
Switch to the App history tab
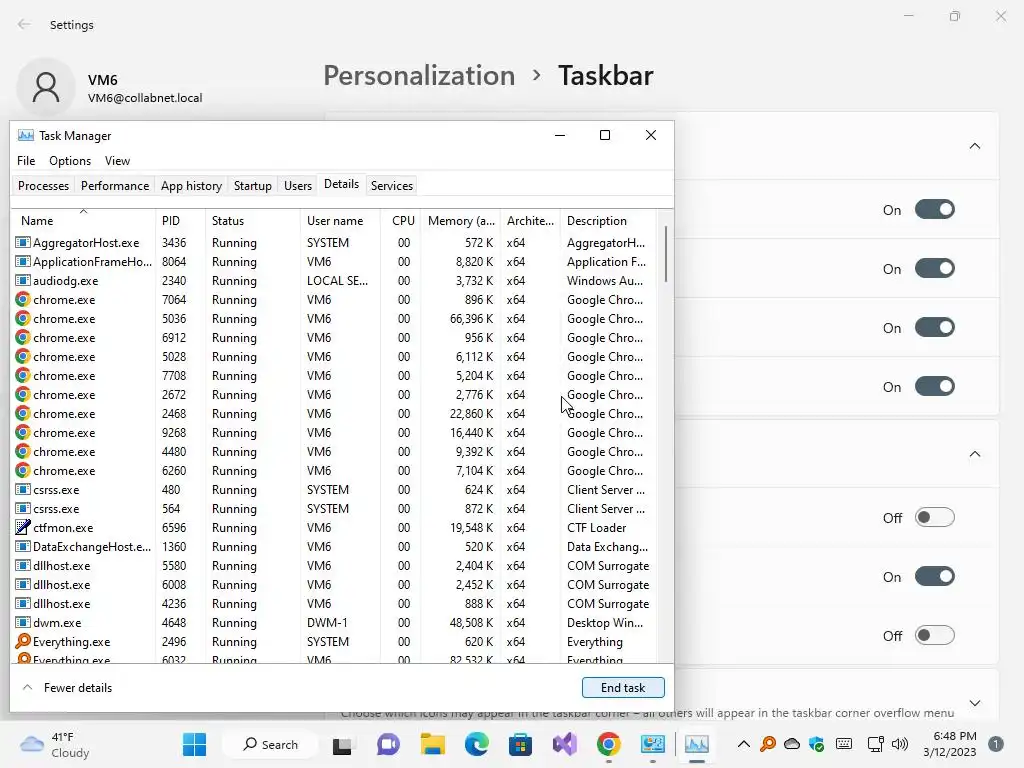[191, 185]
